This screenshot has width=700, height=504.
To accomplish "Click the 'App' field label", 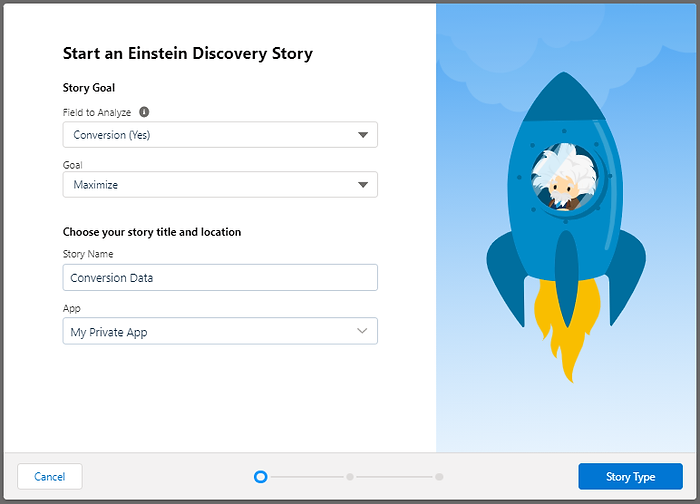I will pos(71,308).
